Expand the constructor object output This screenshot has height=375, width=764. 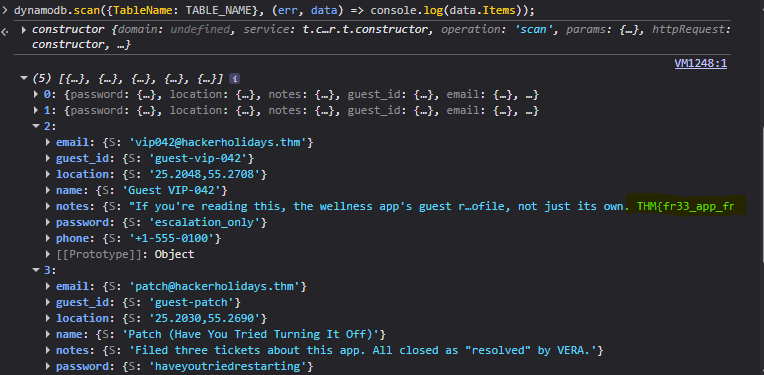pyautogui.click(x=23, y=30)
